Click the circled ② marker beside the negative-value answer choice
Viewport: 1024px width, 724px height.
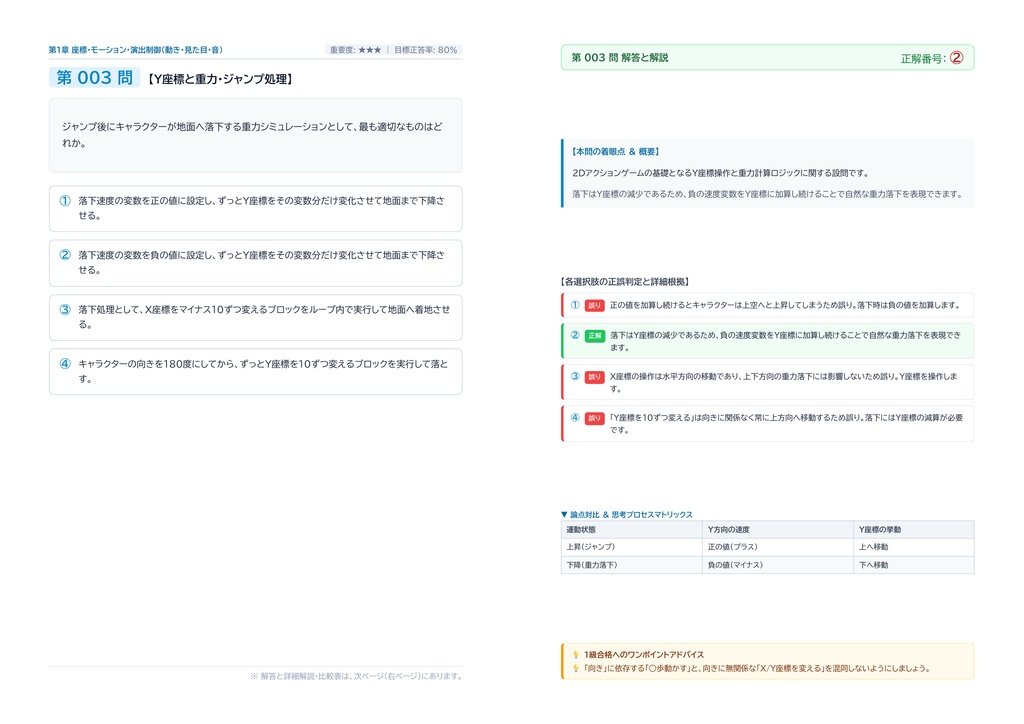point(65,255)
